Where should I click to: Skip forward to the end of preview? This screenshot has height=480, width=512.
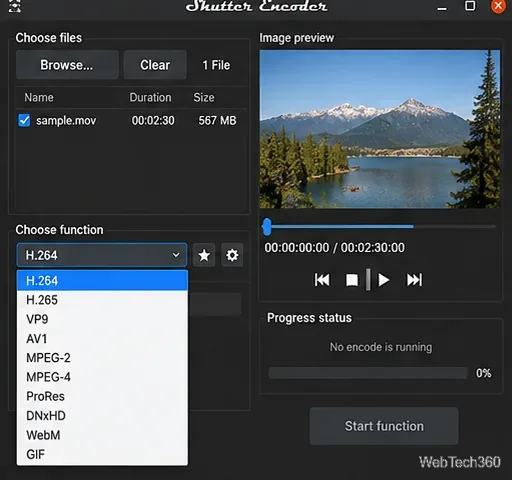pyautogui.click(x=414, y=280)
